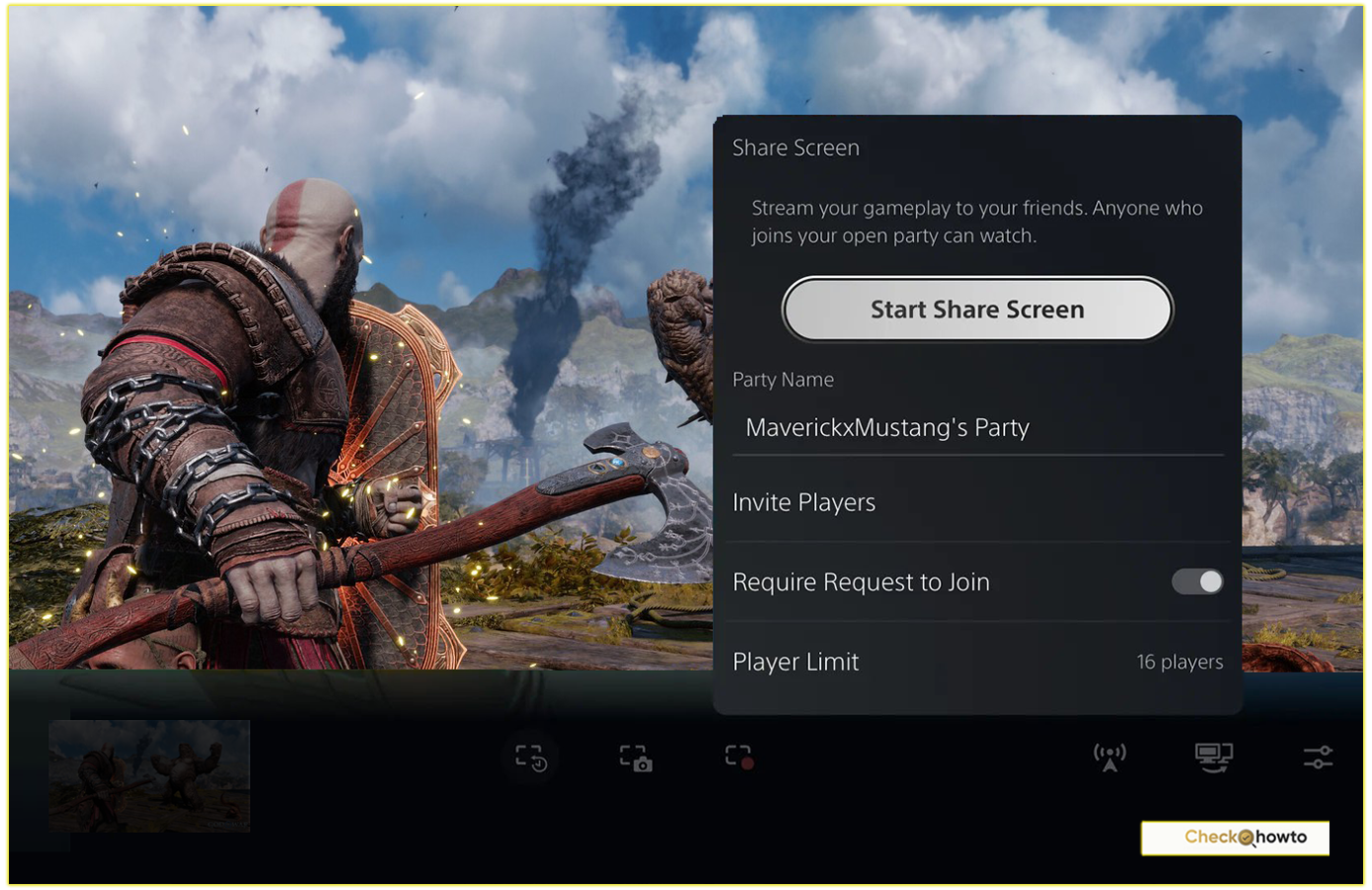Select the Share Screen monitor icon
This screenshot has width=1372, height=890.
pyautogui.click(x=1214, y=757)
